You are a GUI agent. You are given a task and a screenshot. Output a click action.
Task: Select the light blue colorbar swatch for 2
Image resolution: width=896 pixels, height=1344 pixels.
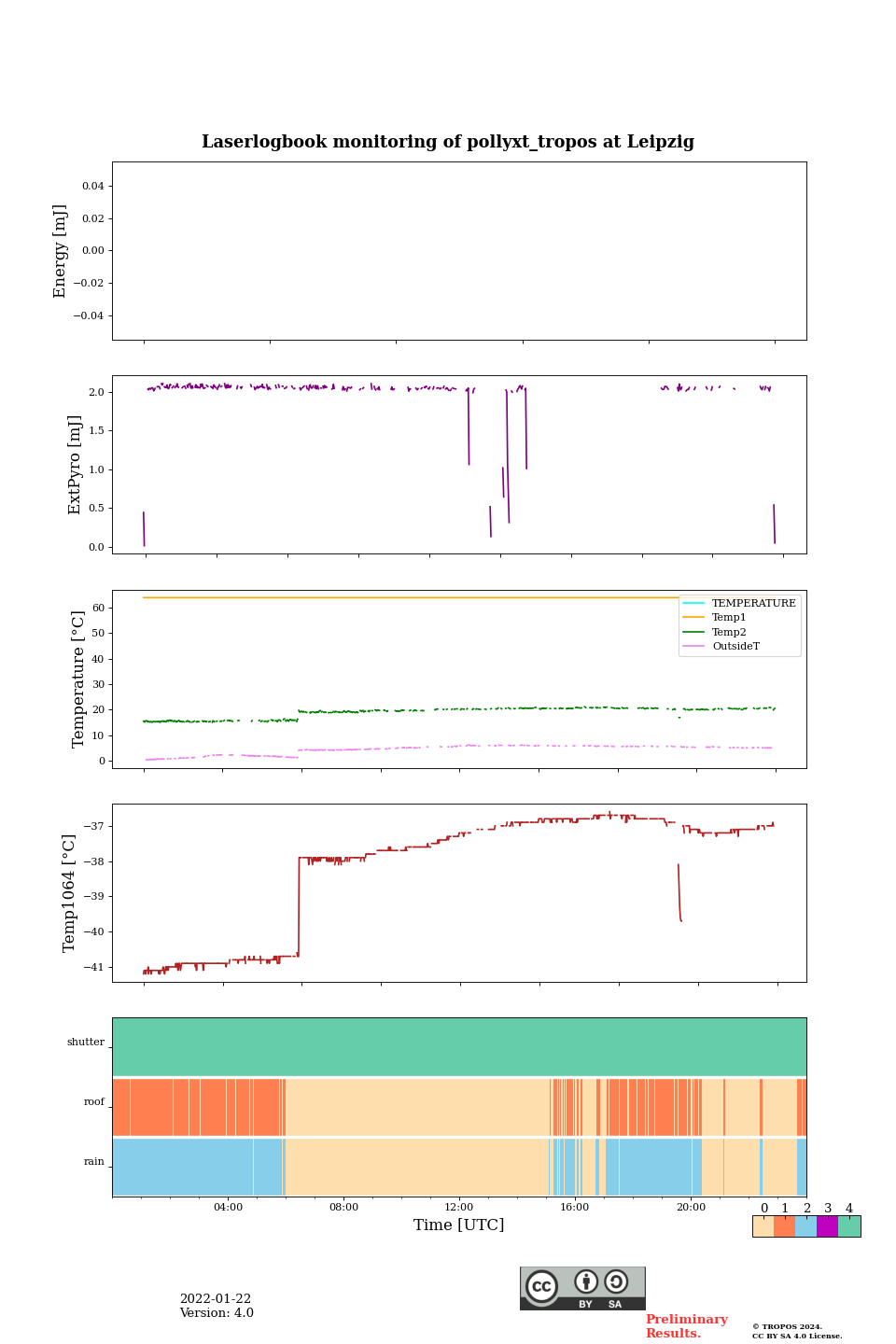pos(805,1226)
